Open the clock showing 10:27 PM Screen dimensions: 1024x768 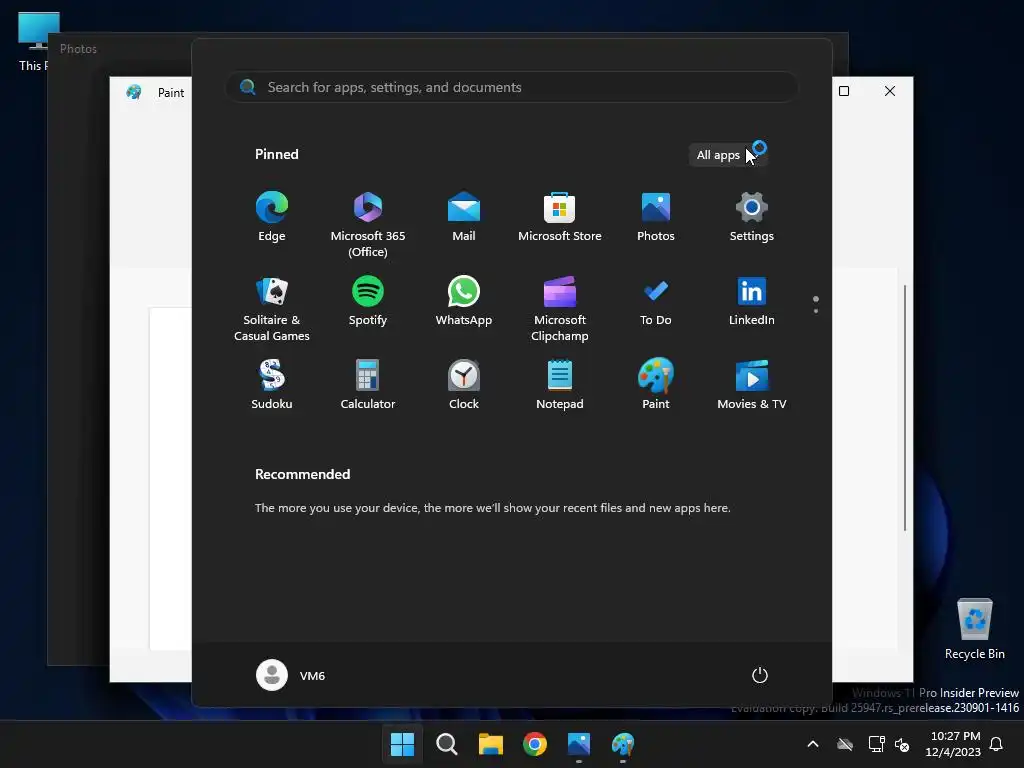pyautogui.click(x=953, y=744)
